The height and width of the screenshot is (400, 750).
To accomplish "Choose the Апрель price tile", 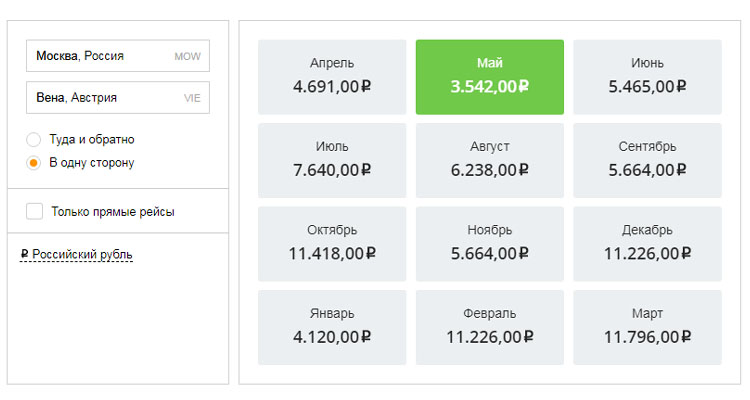I will pos(332,76).
